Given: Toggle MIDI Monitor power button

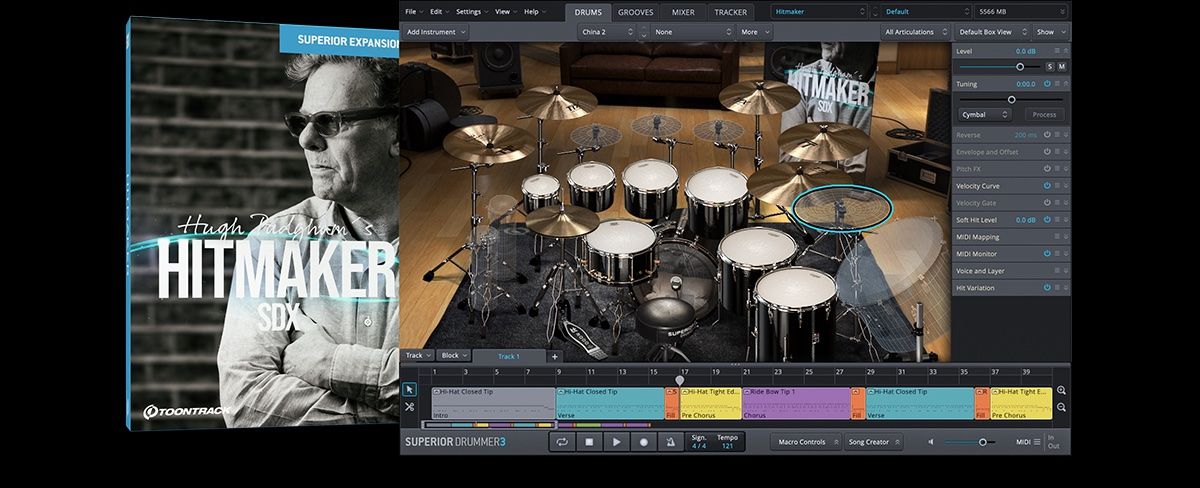Looking at the screenshot, I should 1047,254.
